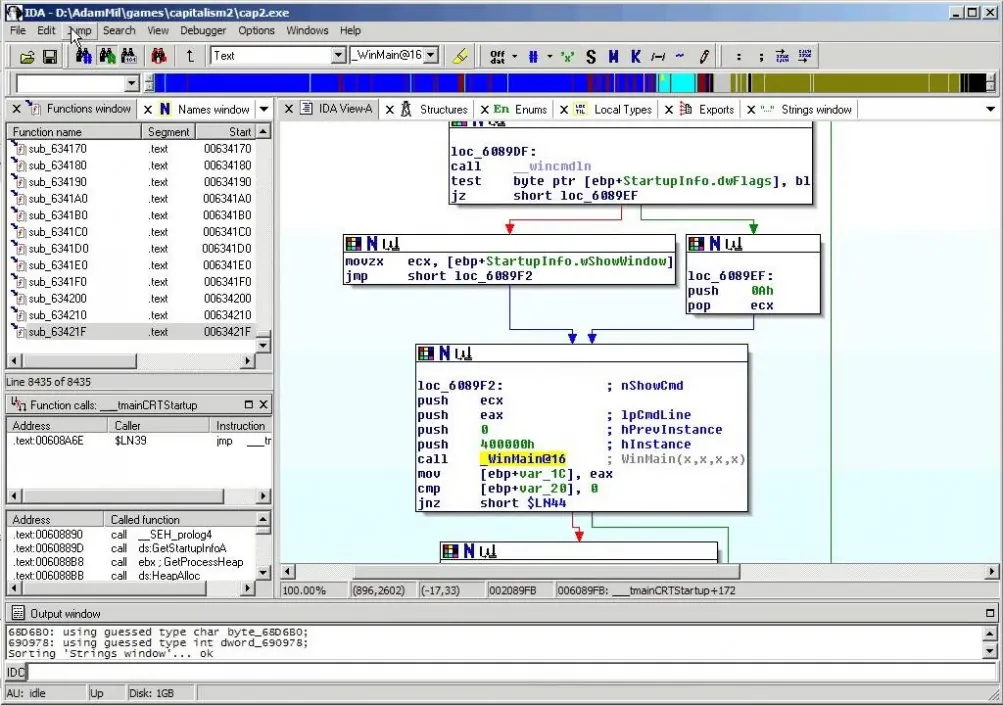Click the yellow highlighter icon in toolbar
Viewport: 1003px width, 705px height.
click(x=460, y=56)
